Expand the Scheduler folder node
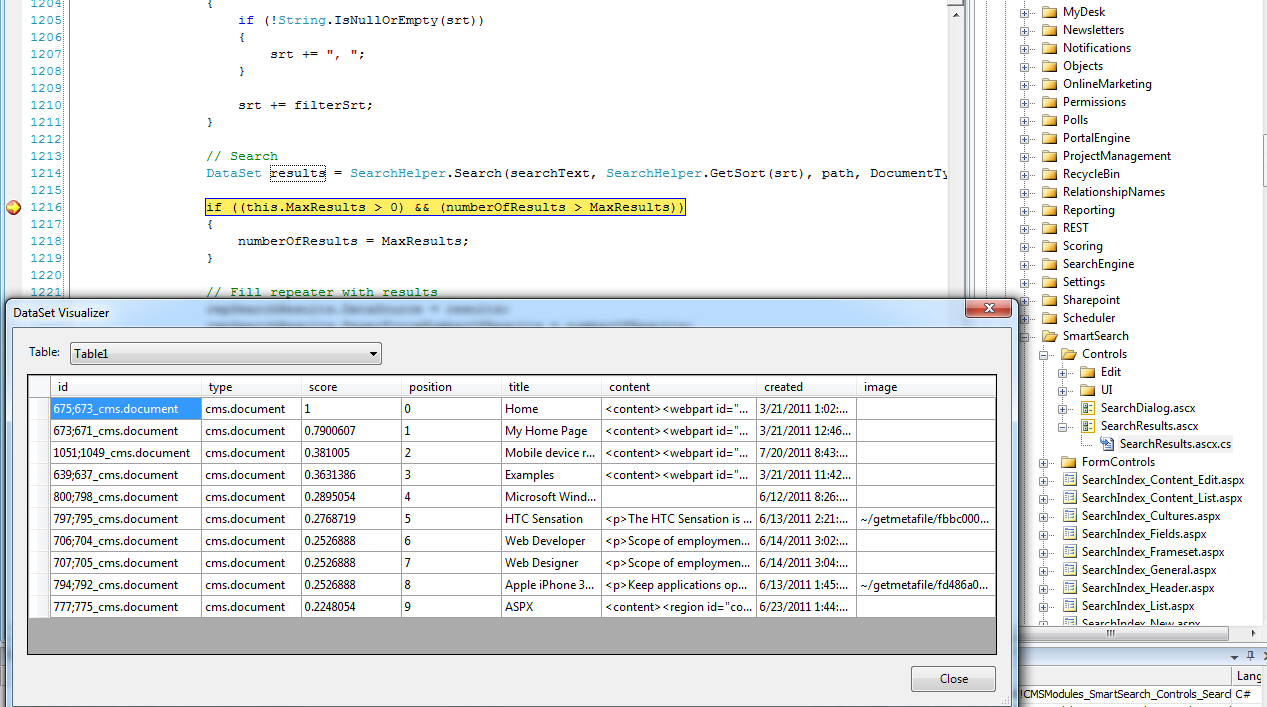Screen dimensions: 1267x707 pos(1025,317)
